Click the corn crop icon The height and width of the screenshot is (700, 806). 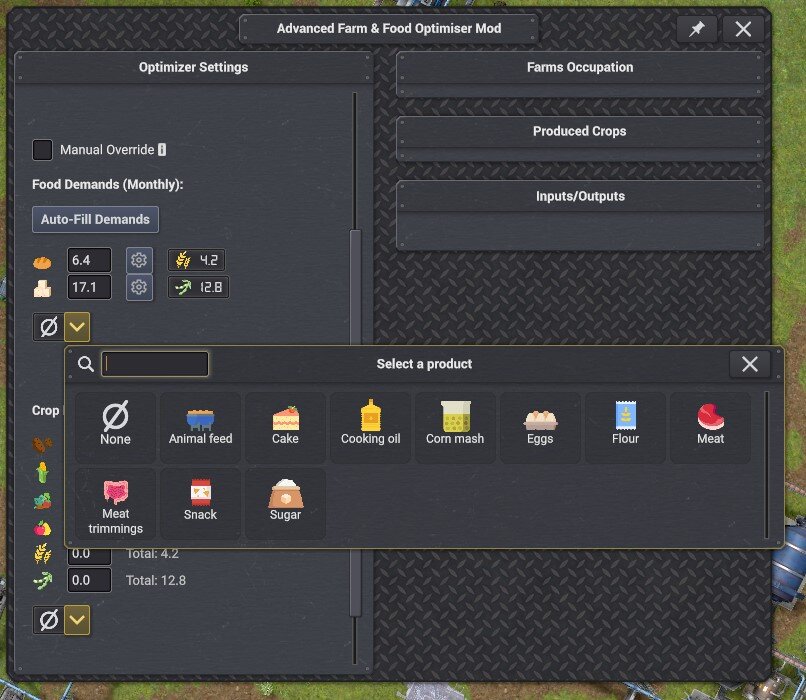point(42,472)
